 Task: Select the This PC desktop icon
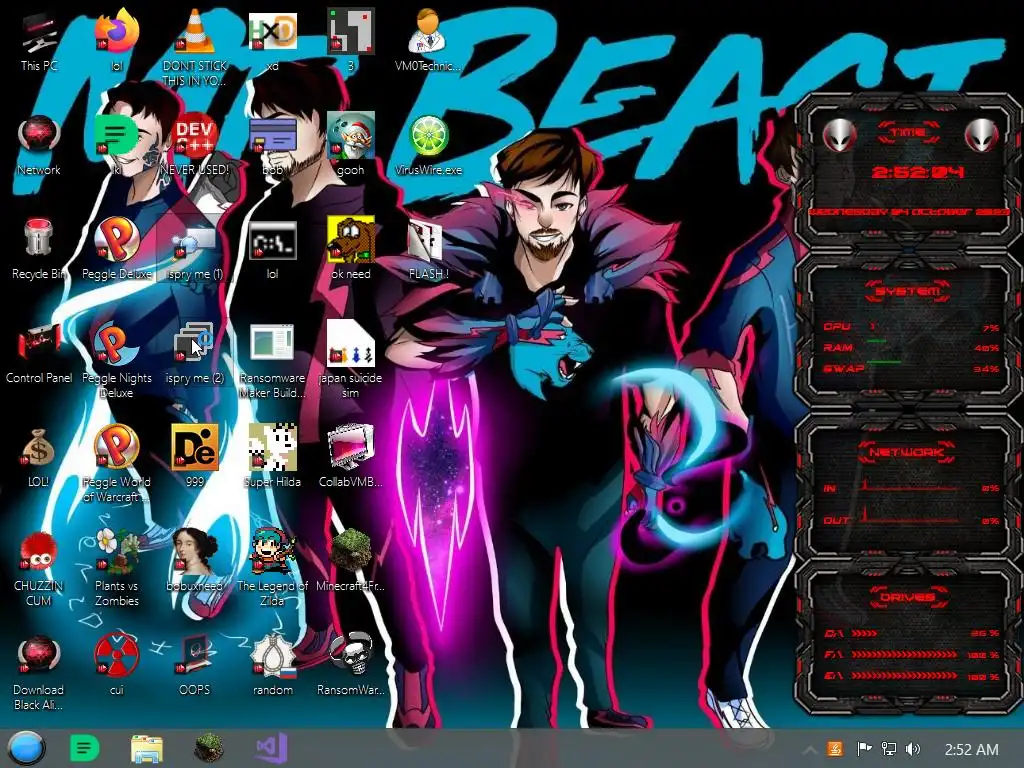(39, 33)
